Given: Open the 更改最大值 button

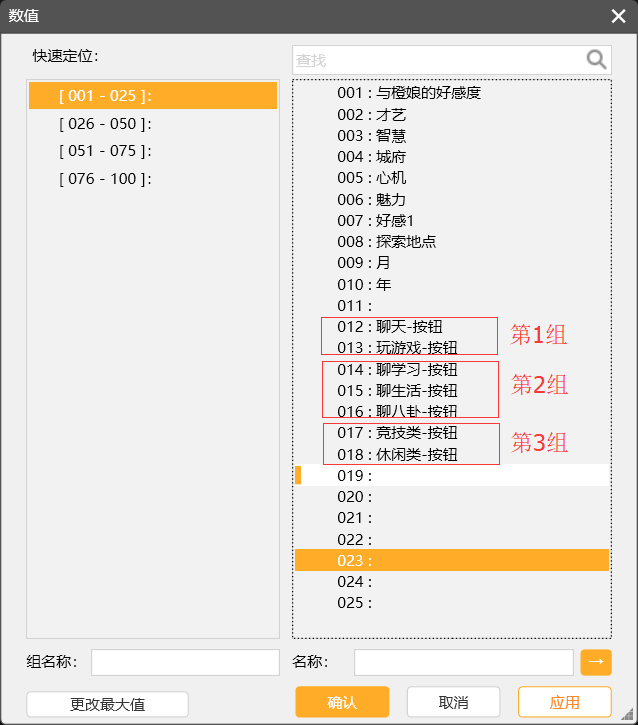Looking at the screenshot, I should coord(107,704).
